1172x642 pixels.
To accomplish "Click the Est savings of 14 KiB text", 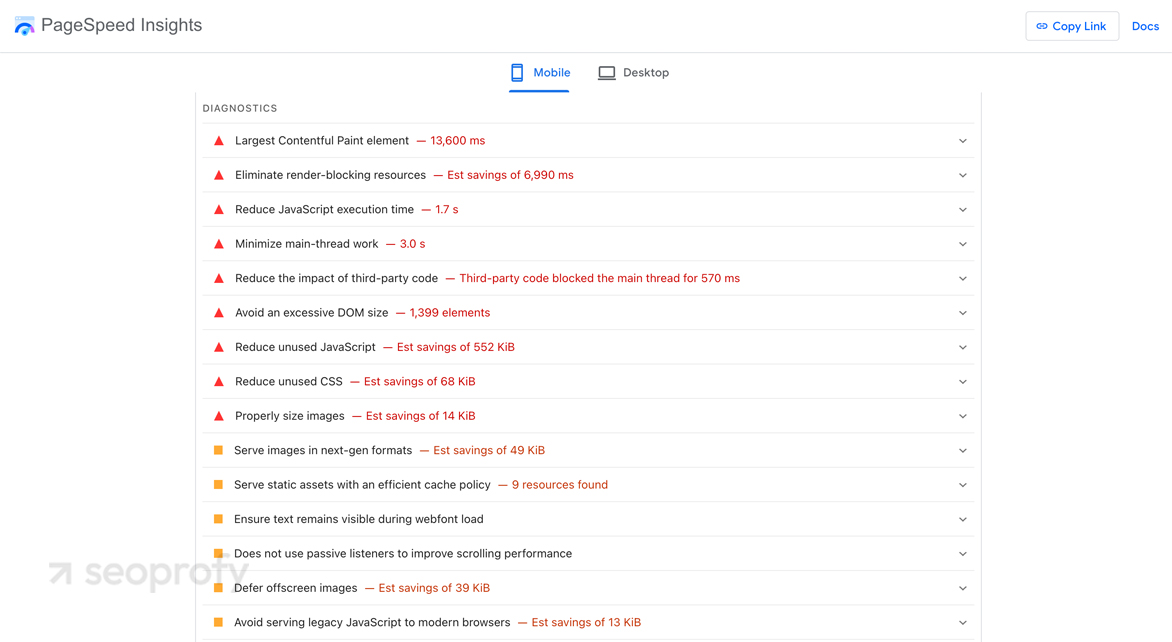I will click(x=421, y=416).
